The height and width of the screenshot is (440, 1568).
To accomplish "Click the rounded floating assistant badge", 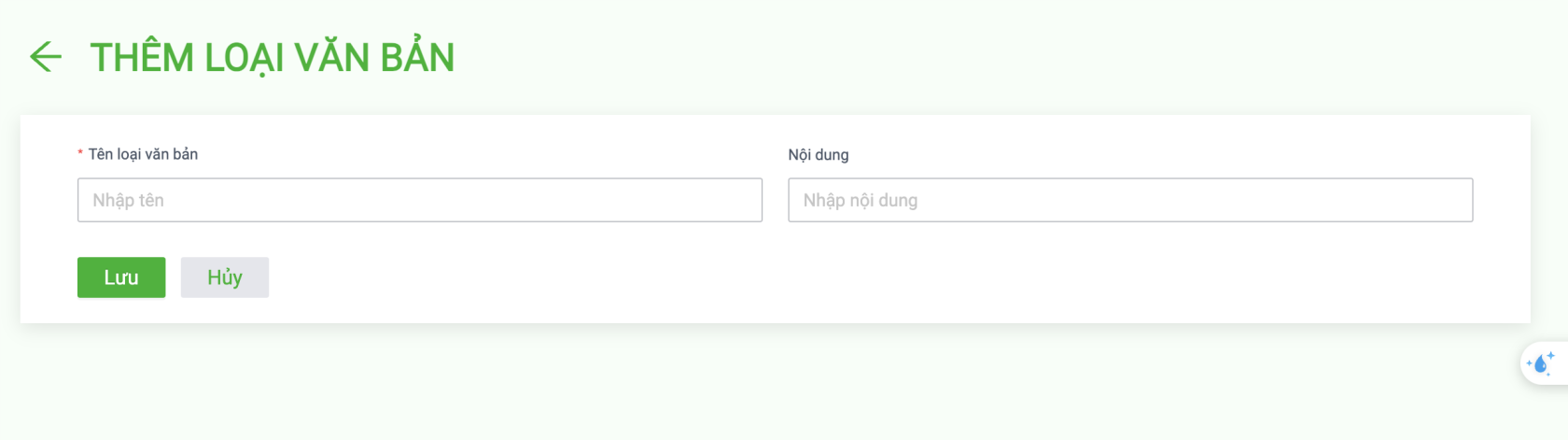I will [x=1544, y=363].
